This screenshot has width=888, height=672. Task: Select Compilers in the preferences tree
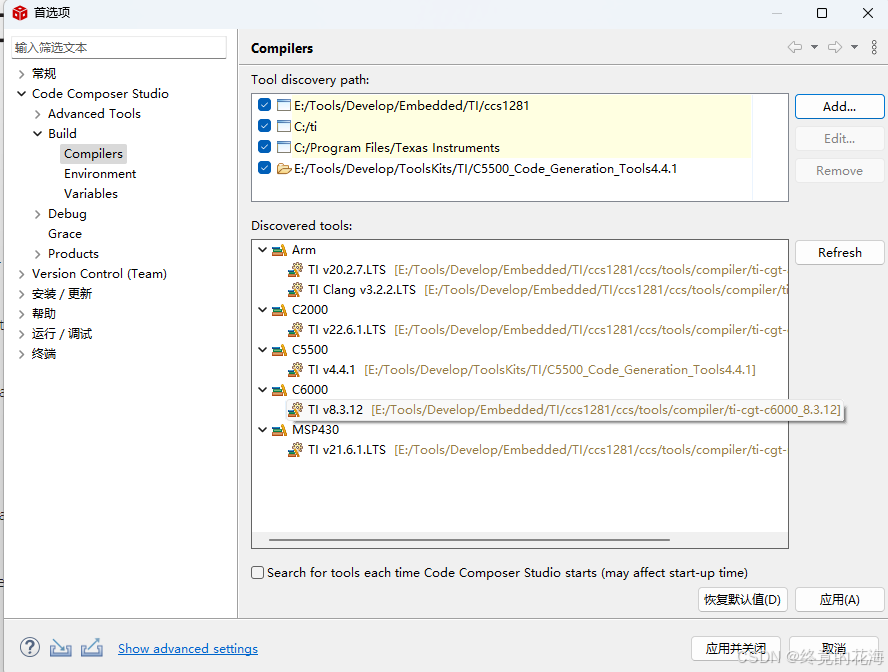(93, 154)
